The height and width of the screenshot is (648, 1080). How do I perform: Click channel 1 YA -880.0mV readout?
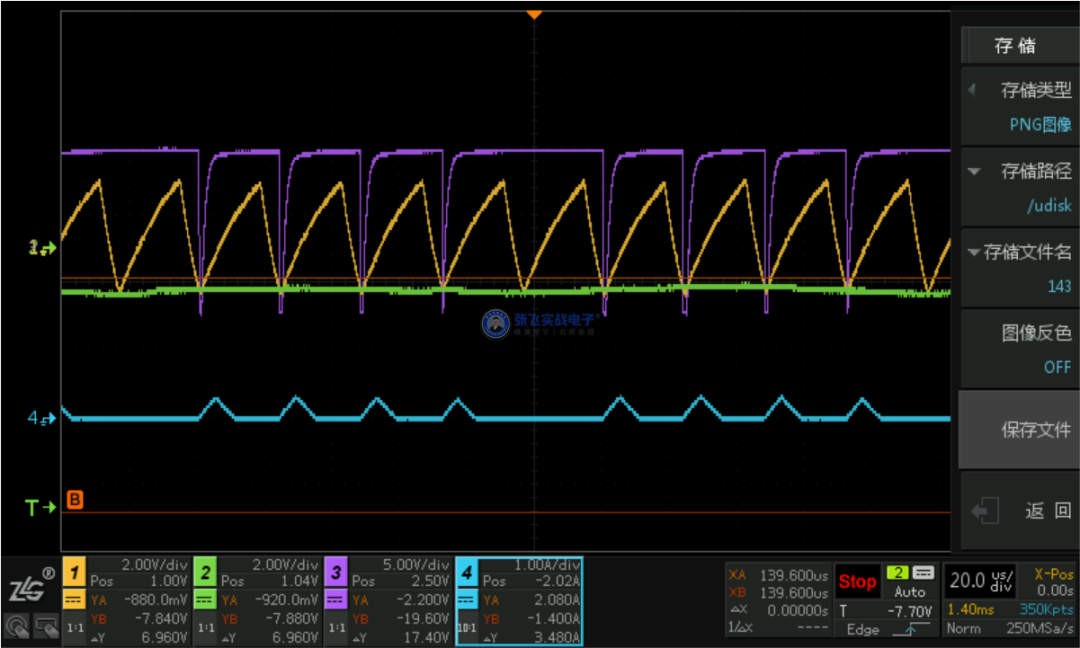point(140,600)
